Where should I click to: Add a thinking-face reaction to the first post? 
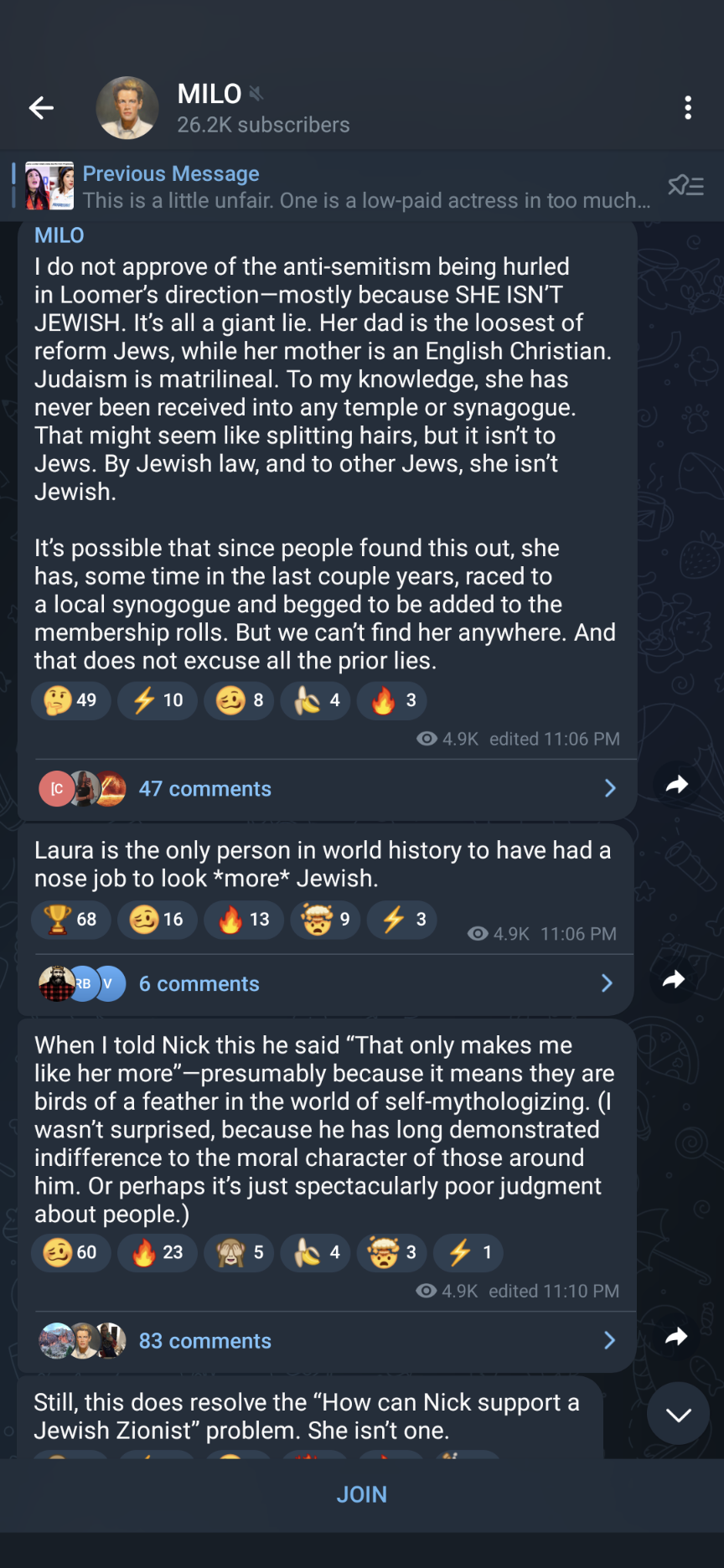[x=71, y=700]
